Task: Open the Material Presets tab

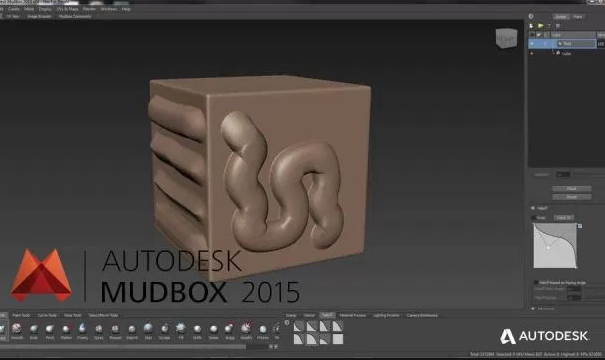Action: pyautogui.click(x=353, y=315)
